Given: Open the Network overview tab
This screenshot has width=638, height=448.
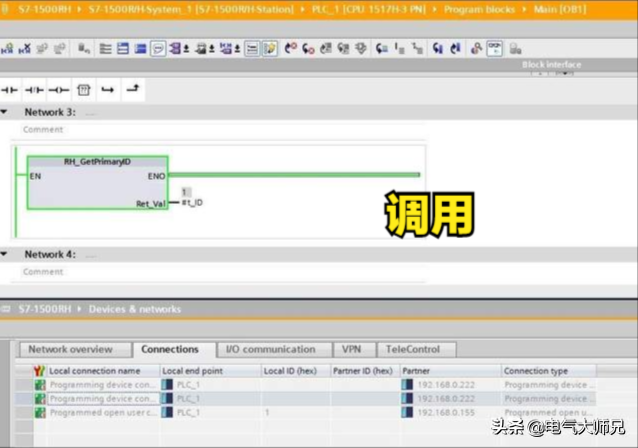Looking at the screenshot, I should tap(75, 350).
